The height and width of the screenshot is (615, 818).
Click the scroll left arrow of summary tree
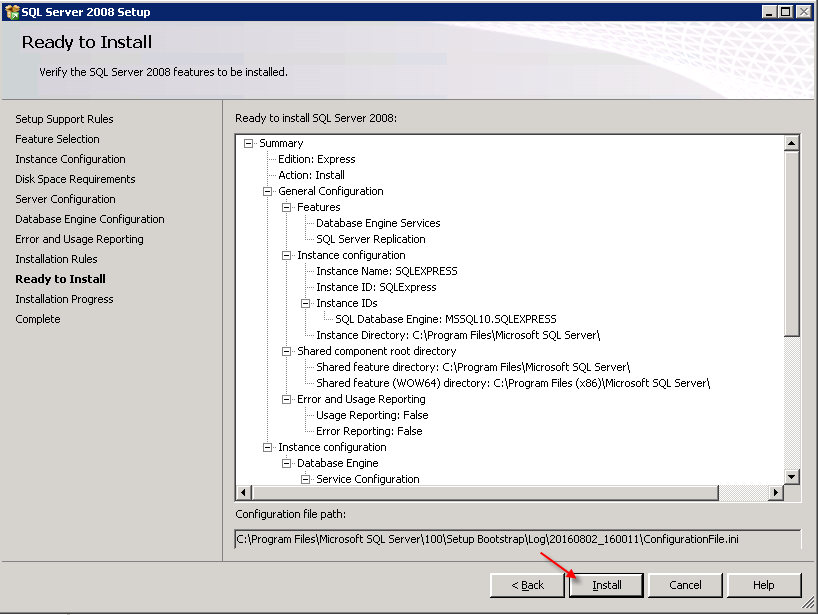click(244, 492)
